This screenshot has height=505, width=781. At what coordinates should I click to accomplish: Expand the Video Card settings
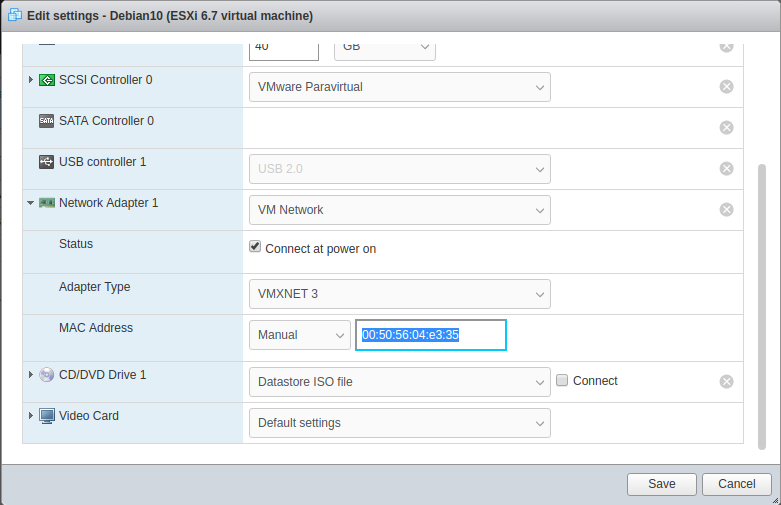tap(30, 414)
